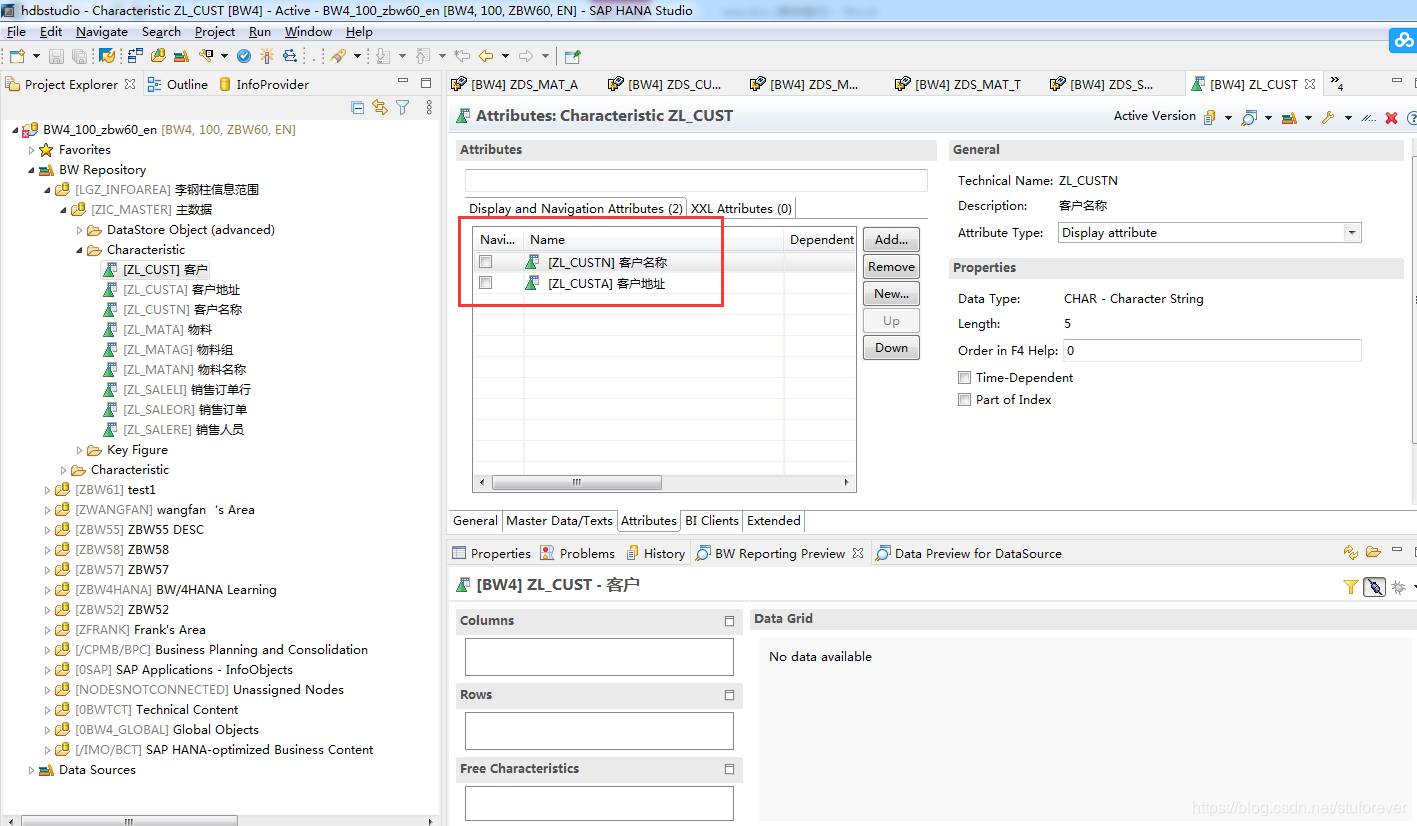Switch to XXL Attributes (0) tab

[741, 209]
